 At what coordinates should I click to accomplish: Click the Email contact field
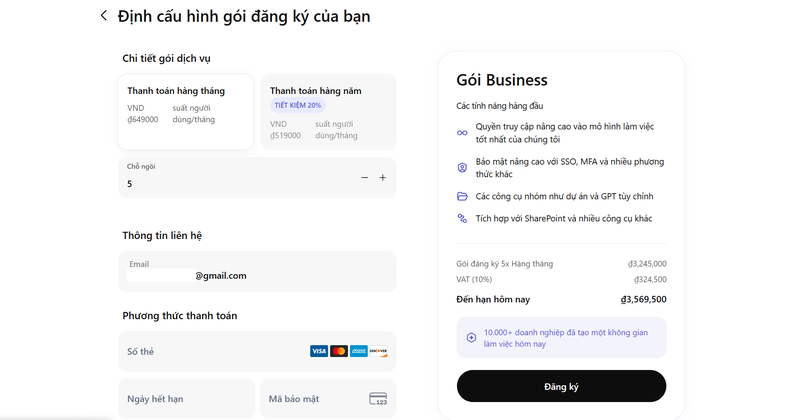[x=257, y=271]
